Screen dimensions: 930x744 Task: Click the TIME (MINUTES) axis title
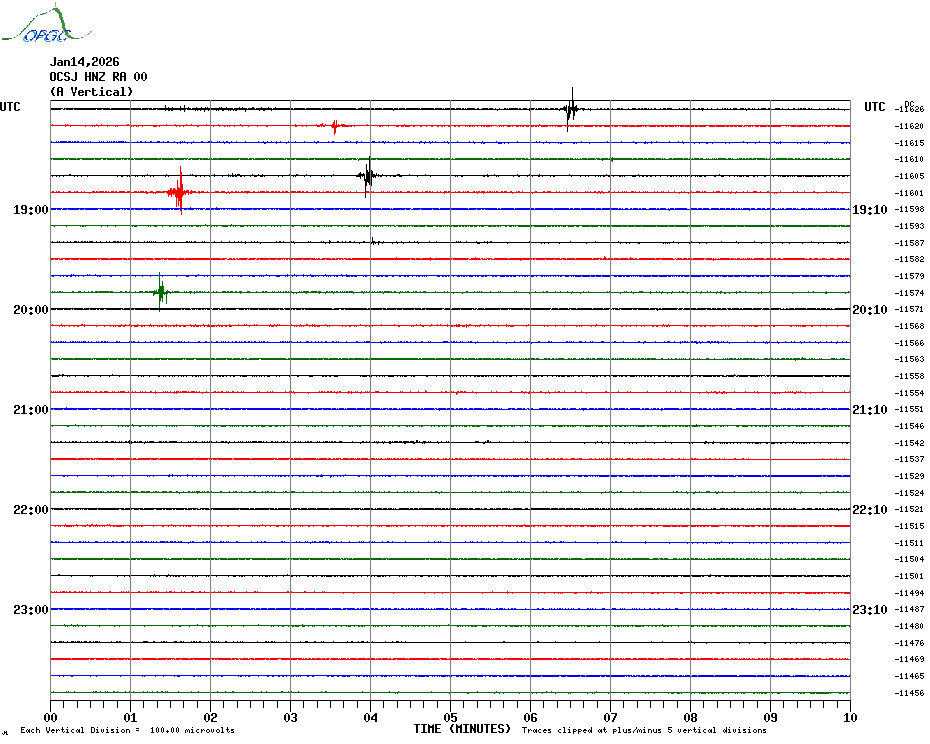(x=462, y=729)
